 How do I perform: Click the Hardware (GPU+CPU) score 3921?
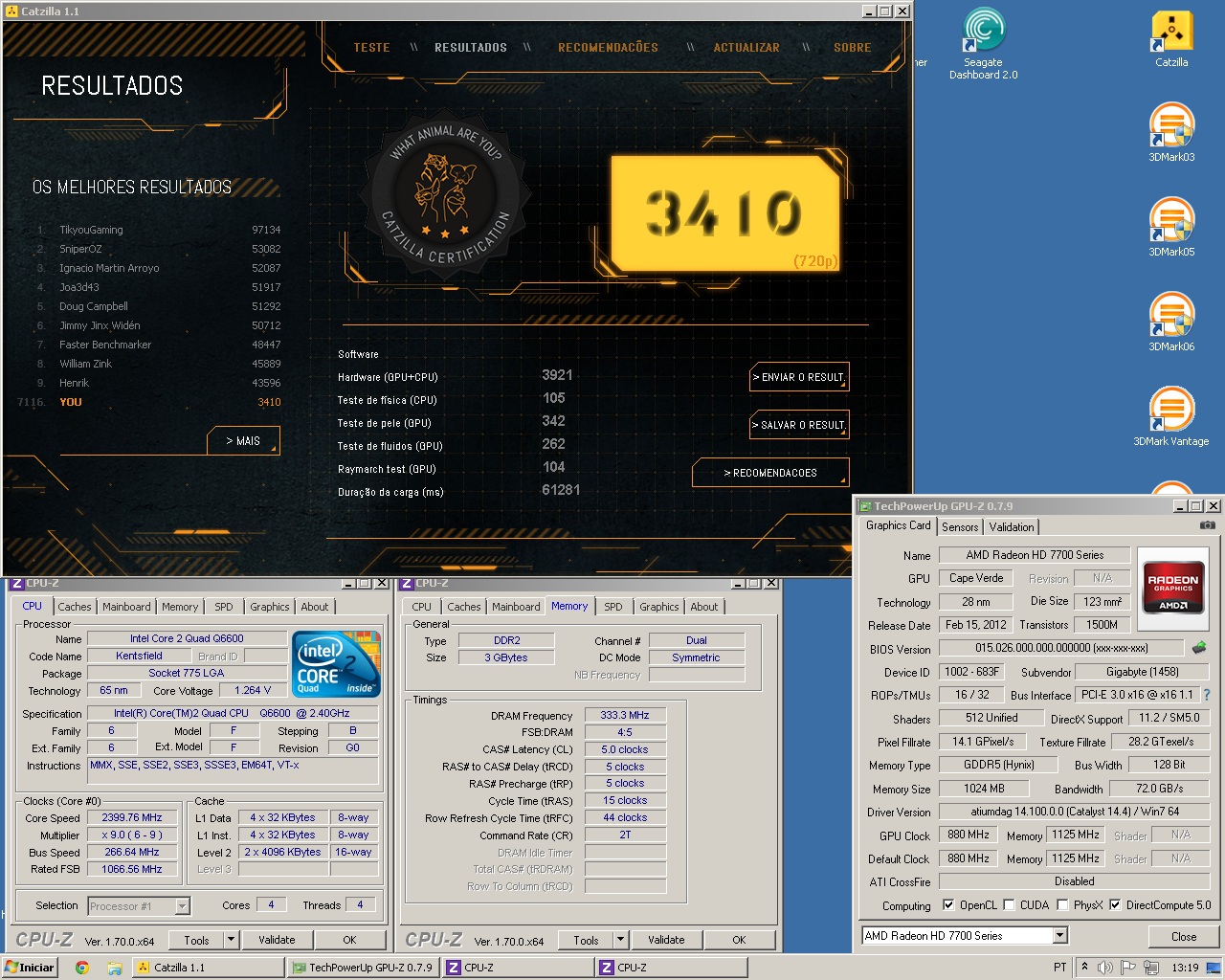[x=557, y=375]
